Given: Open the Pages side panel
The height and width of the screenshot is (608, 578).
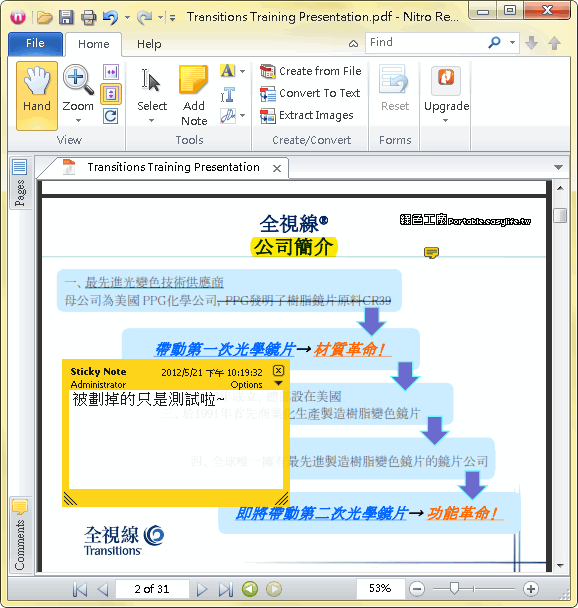Looking at the screenshot, I should point(19,183).
